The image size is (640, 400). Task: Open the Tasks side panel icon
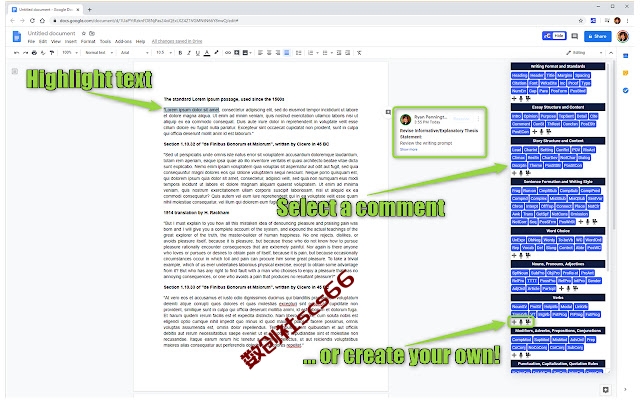click(x=625, y=90)
